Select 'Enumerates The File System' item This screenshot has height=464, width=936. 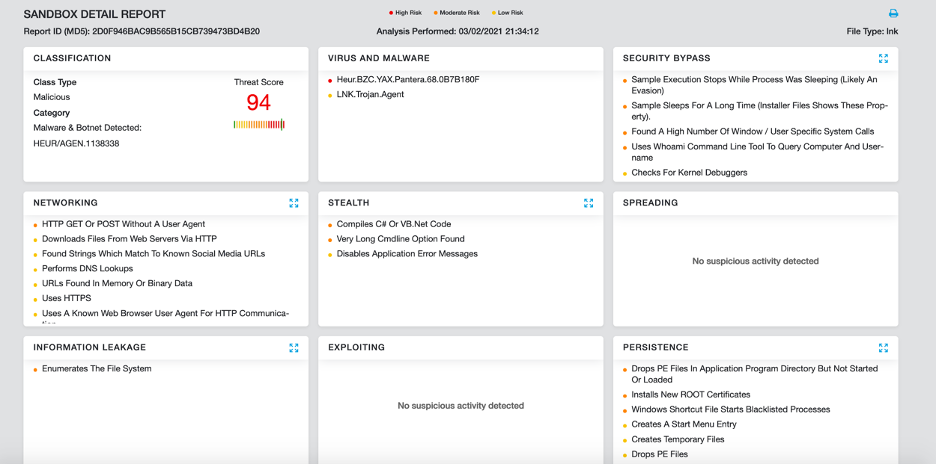97,369
